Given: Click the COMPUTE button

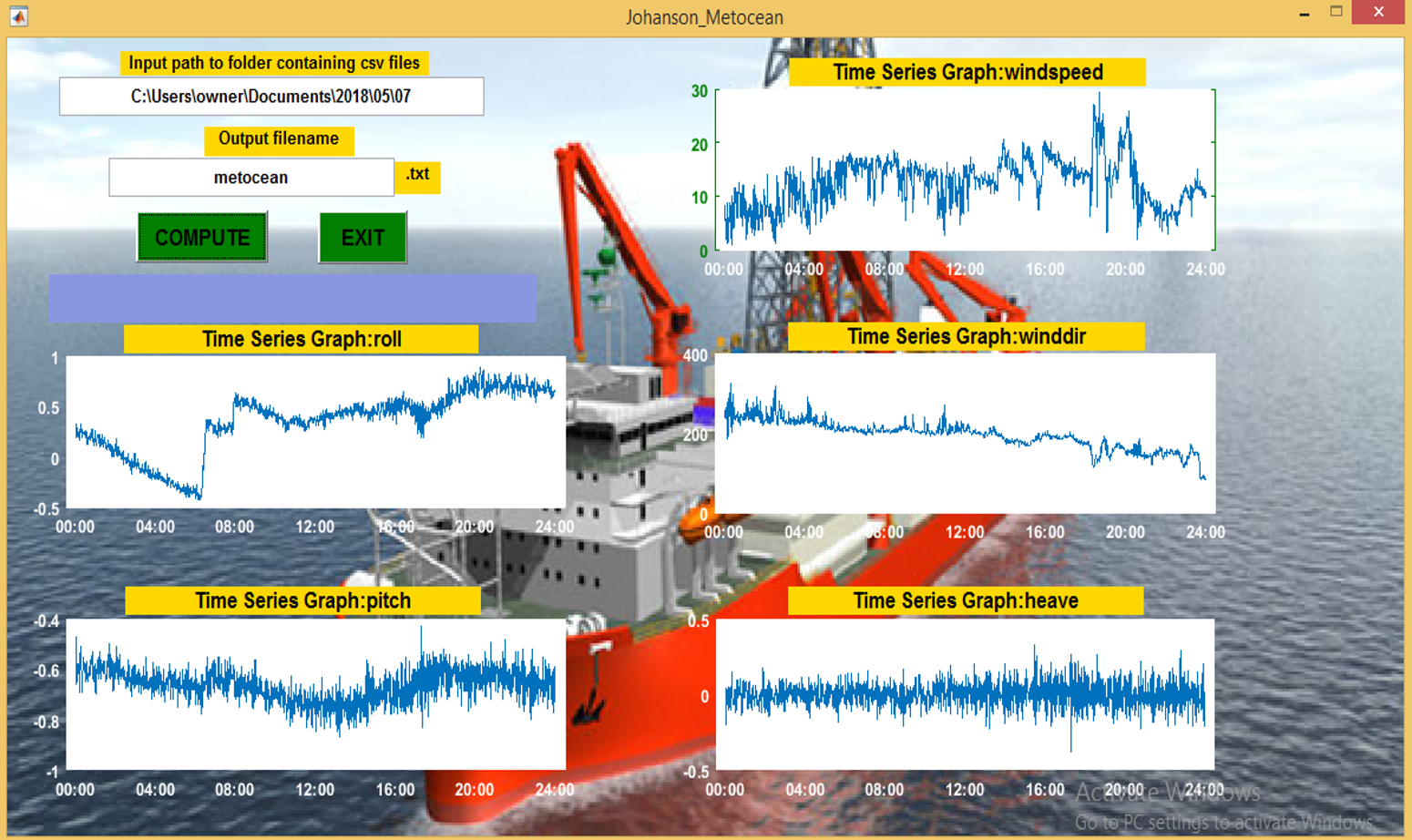Looking at the screenshot, I should [202, 238].
